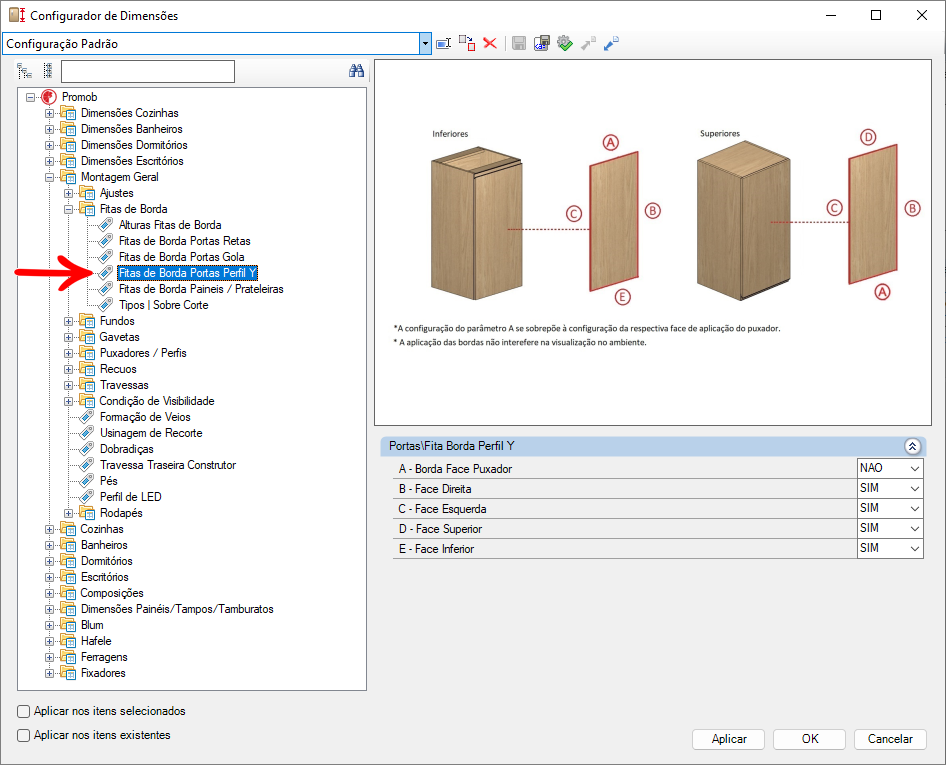Screen dimensions: 948x767
Task: Open the E - Face Inferior dropdown
Action: [x=915, y=548]
